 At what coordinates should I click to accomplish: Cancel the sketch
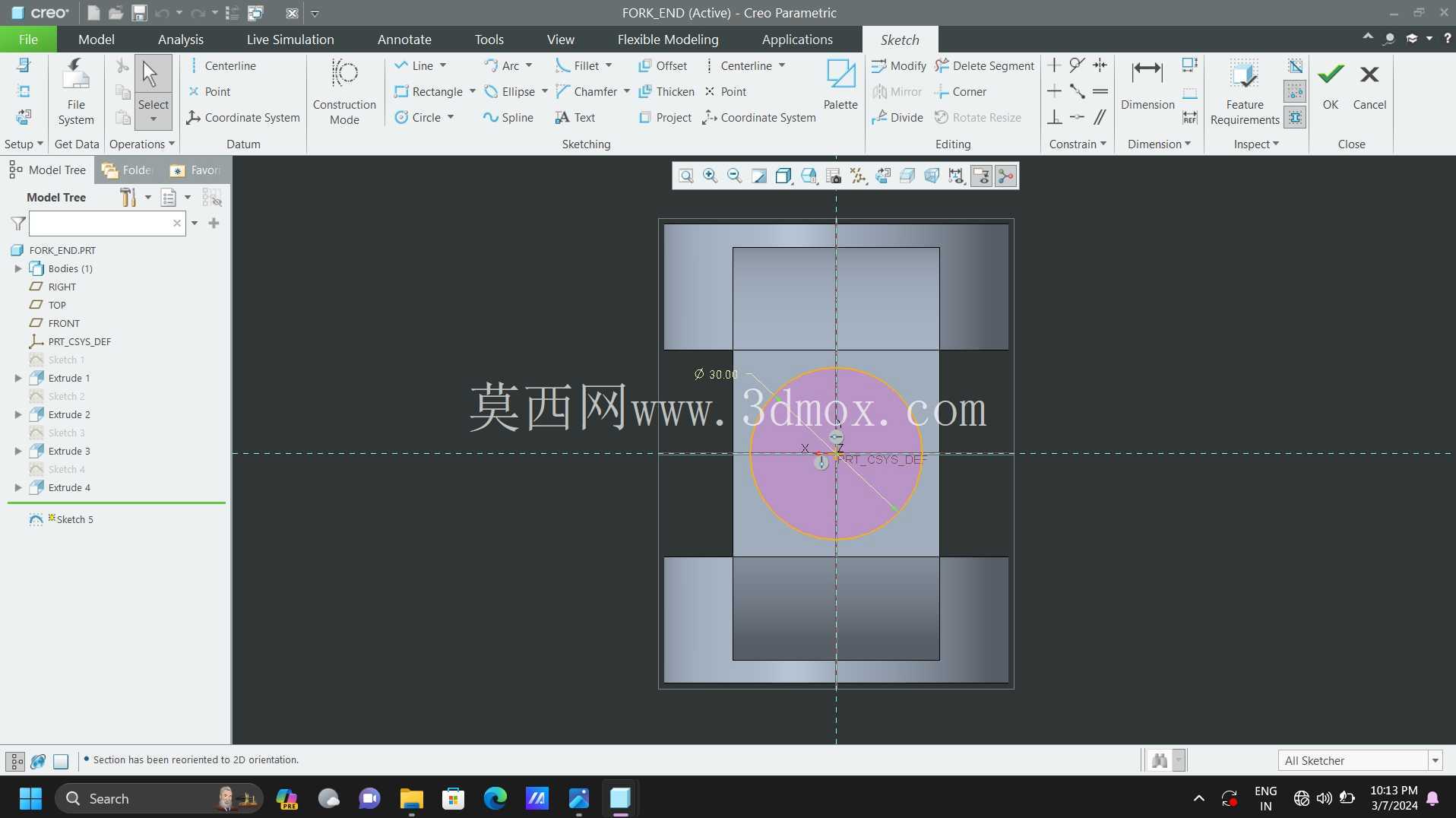pos(1369,85)
